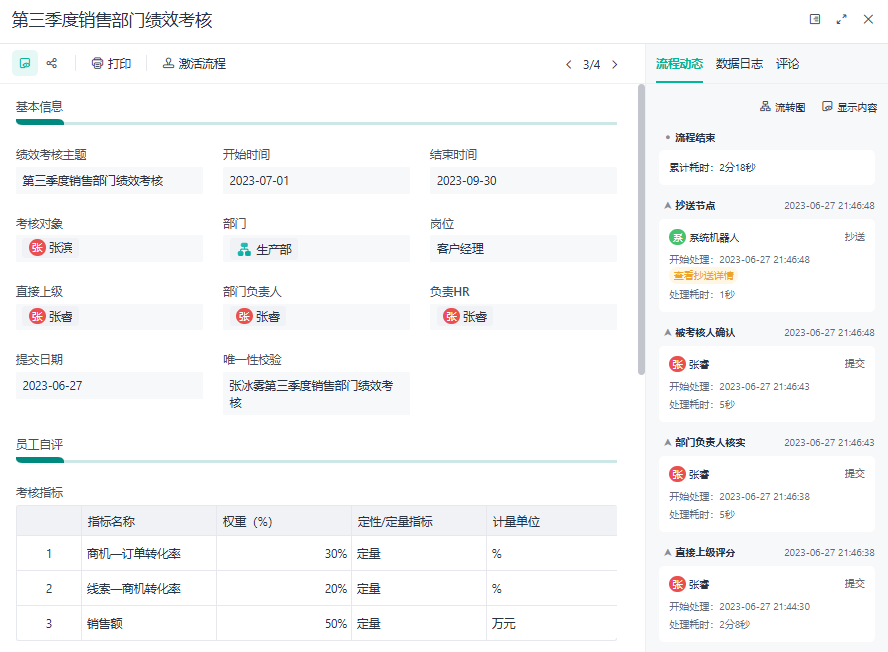Switch to 流程动态 tab
This screenshot has width=888, height=652.
[x=679, y=64]
